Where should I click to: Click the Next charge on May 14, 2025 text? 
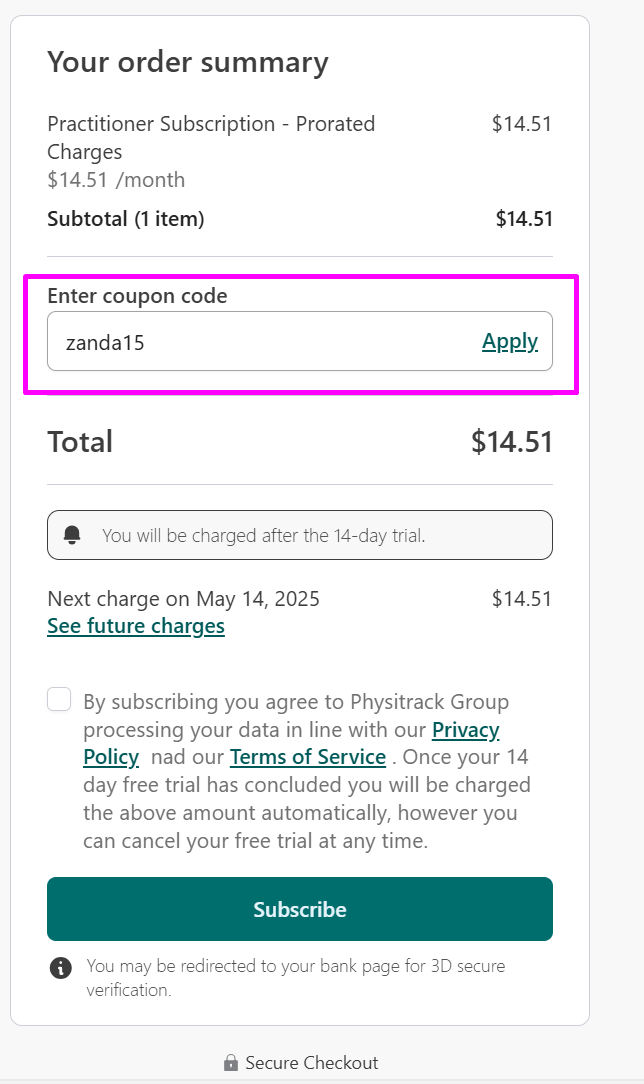click(x=184, y=598)
